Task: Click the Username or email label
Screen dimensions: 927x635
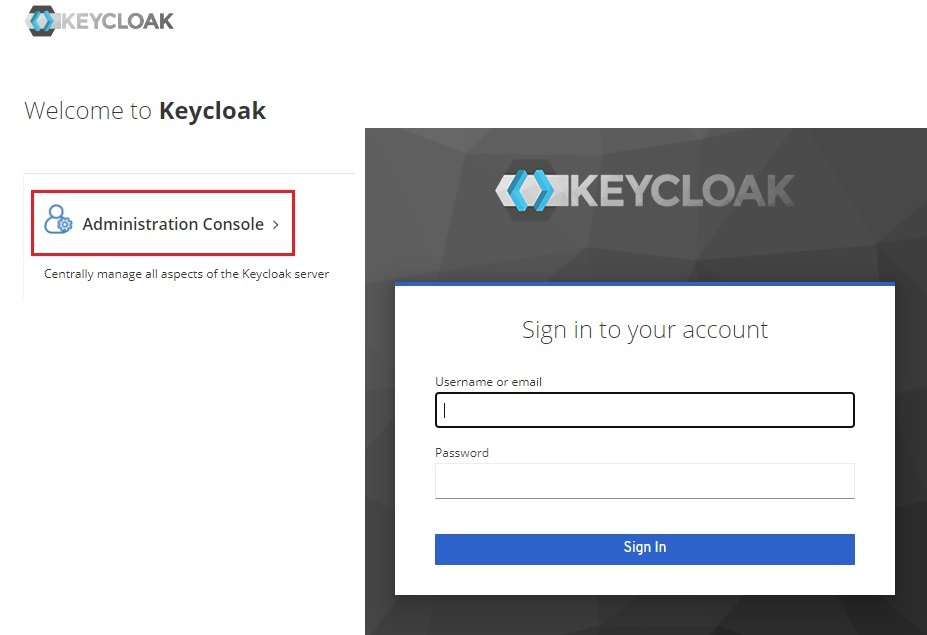Action: point(488,381)
